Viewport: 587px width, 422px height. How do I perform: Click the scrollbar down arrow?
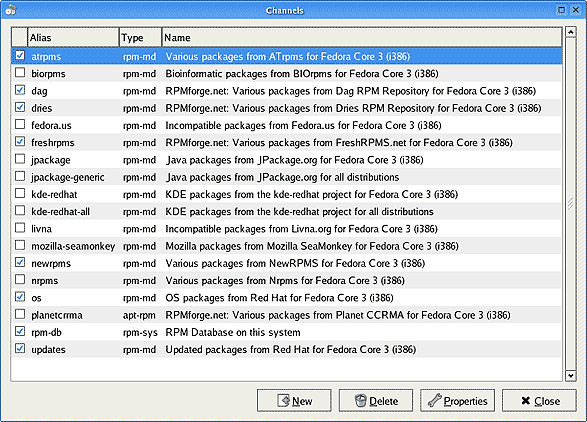coord(570,376)
